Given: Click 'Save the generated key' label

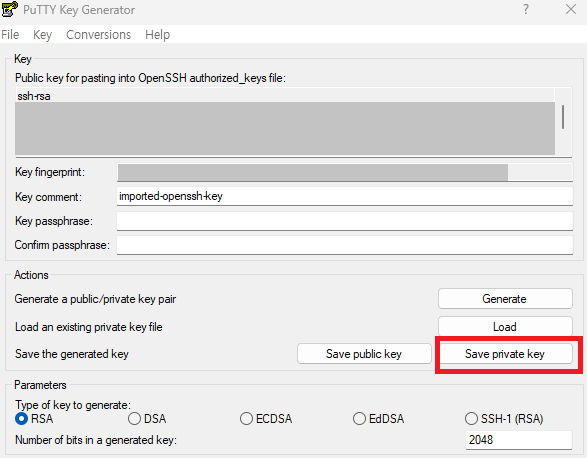Looking at the screenshot, I should pyautogui.click(x=72, y=354).
